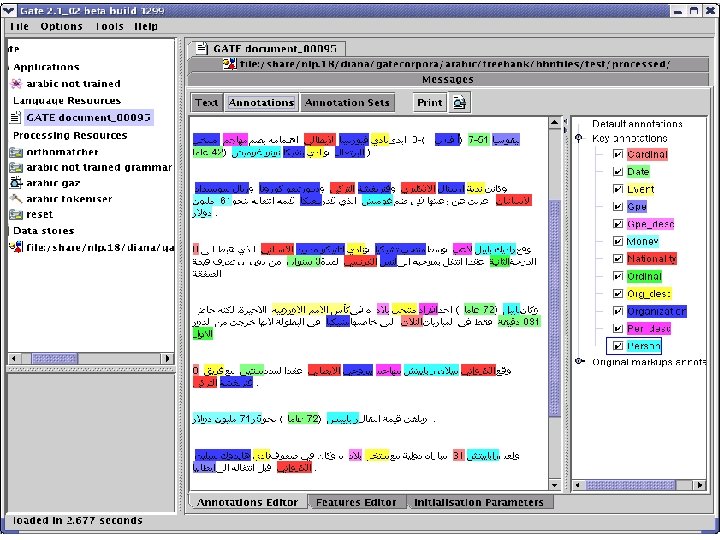This screenshot has height=540, width=720.
Task: Open the Help menu
Action: tap(146, 27)
